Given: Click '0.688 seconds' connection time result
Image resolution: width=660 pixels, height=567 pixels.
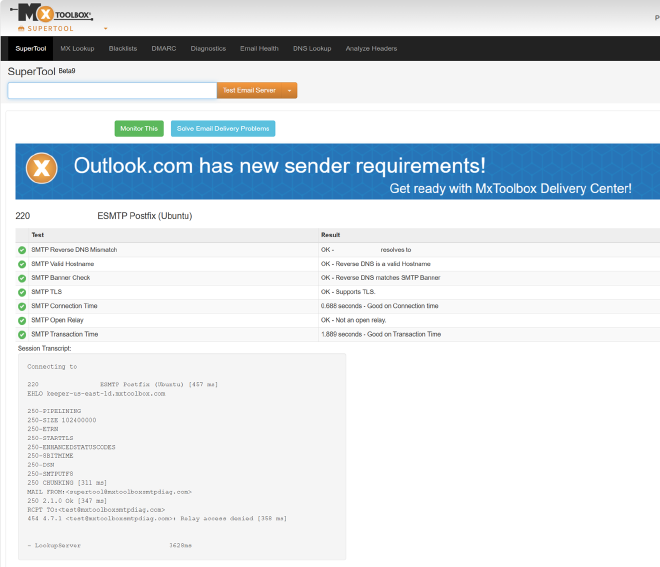Looking at the screenshot, I should tap(379, 306).
